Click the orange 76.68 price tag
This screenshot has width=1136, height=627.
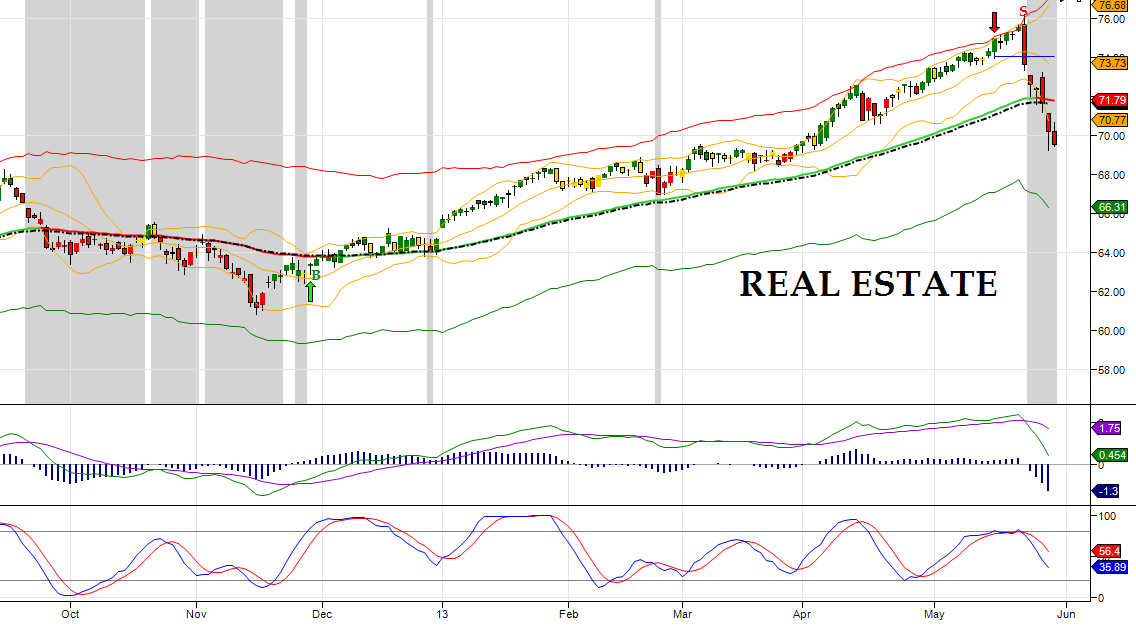tap(1112, 5)
